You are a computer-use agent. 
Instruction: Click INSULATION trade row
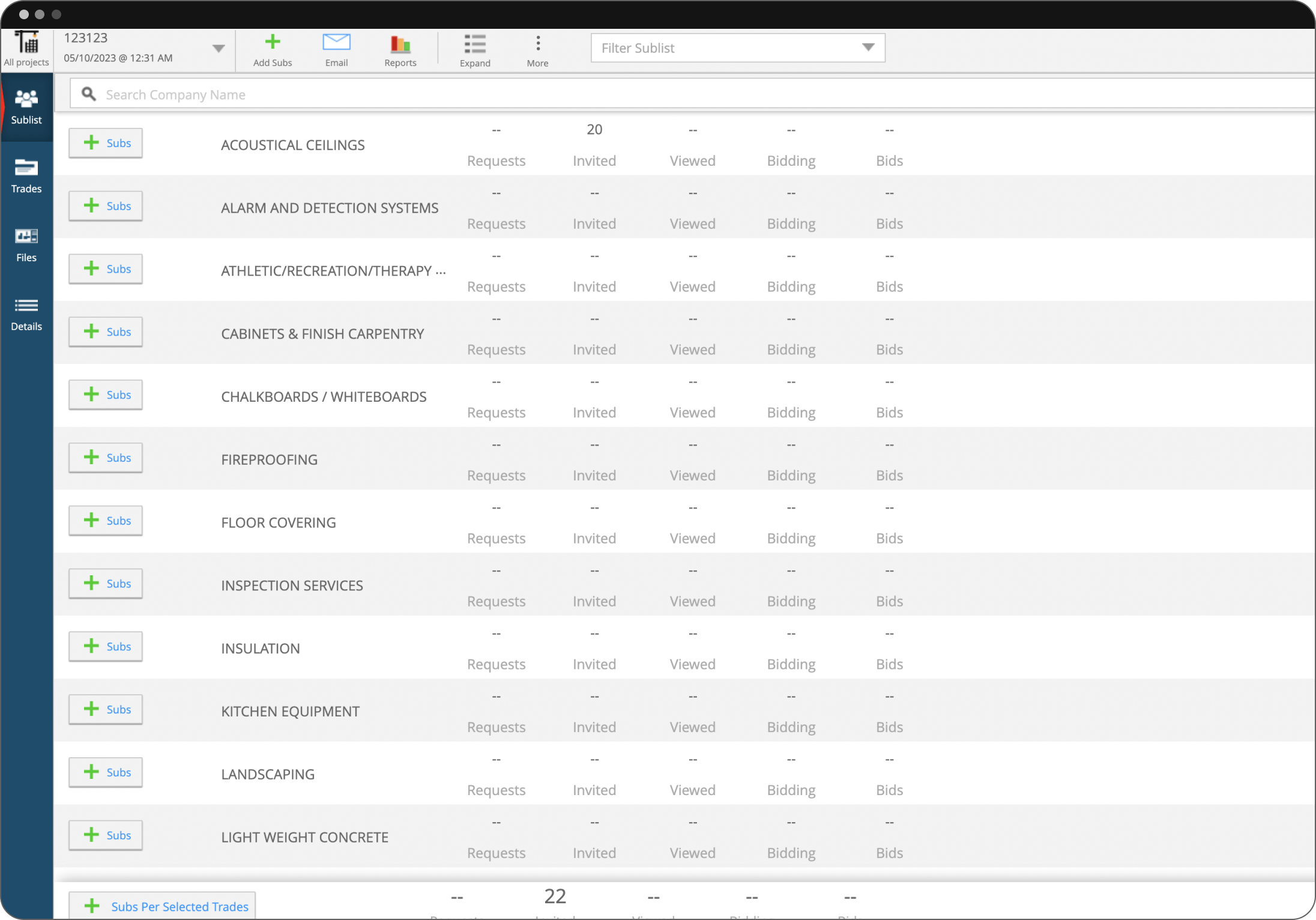(261, 648)
